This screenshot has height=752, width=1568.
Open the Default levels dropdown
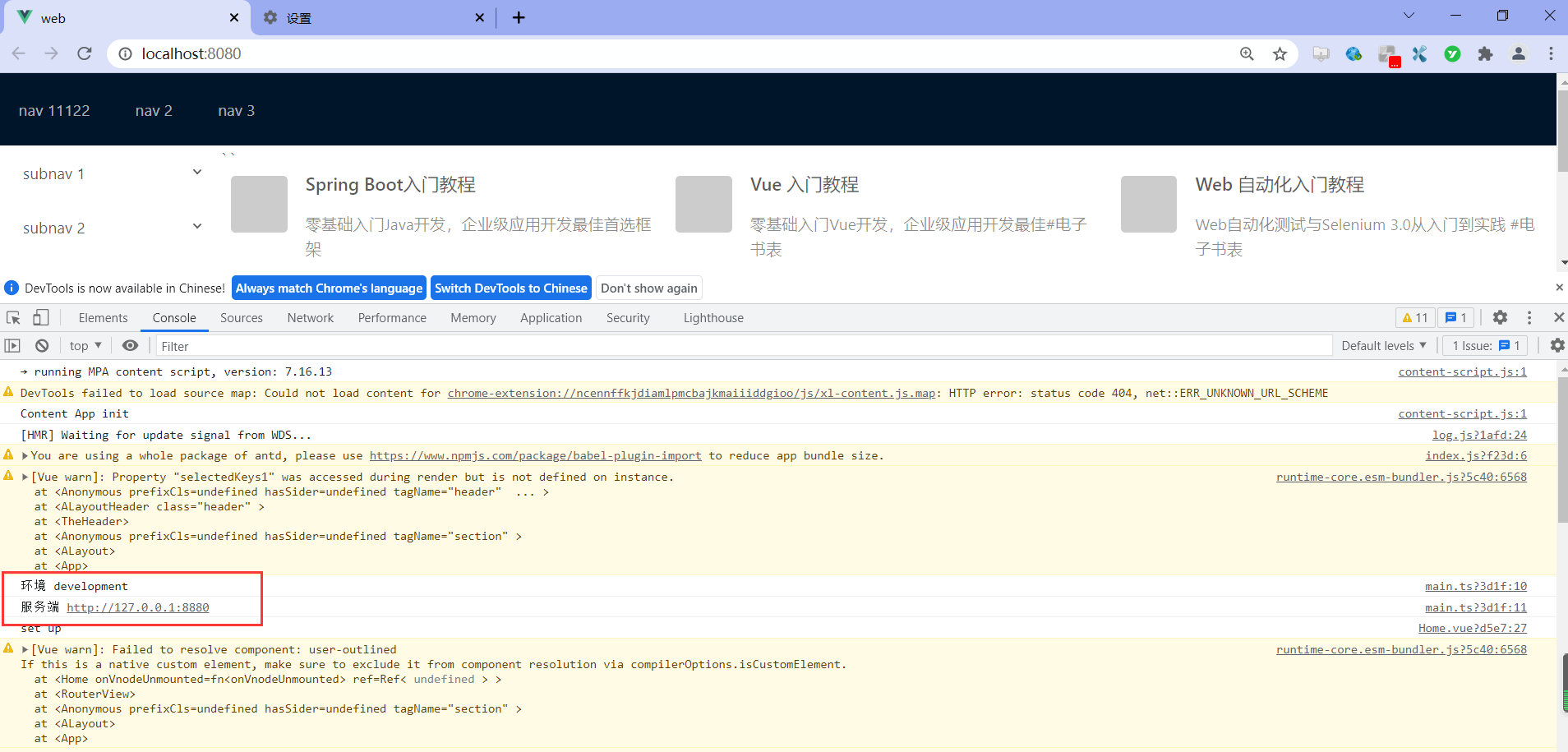(x=1384, y=346)
